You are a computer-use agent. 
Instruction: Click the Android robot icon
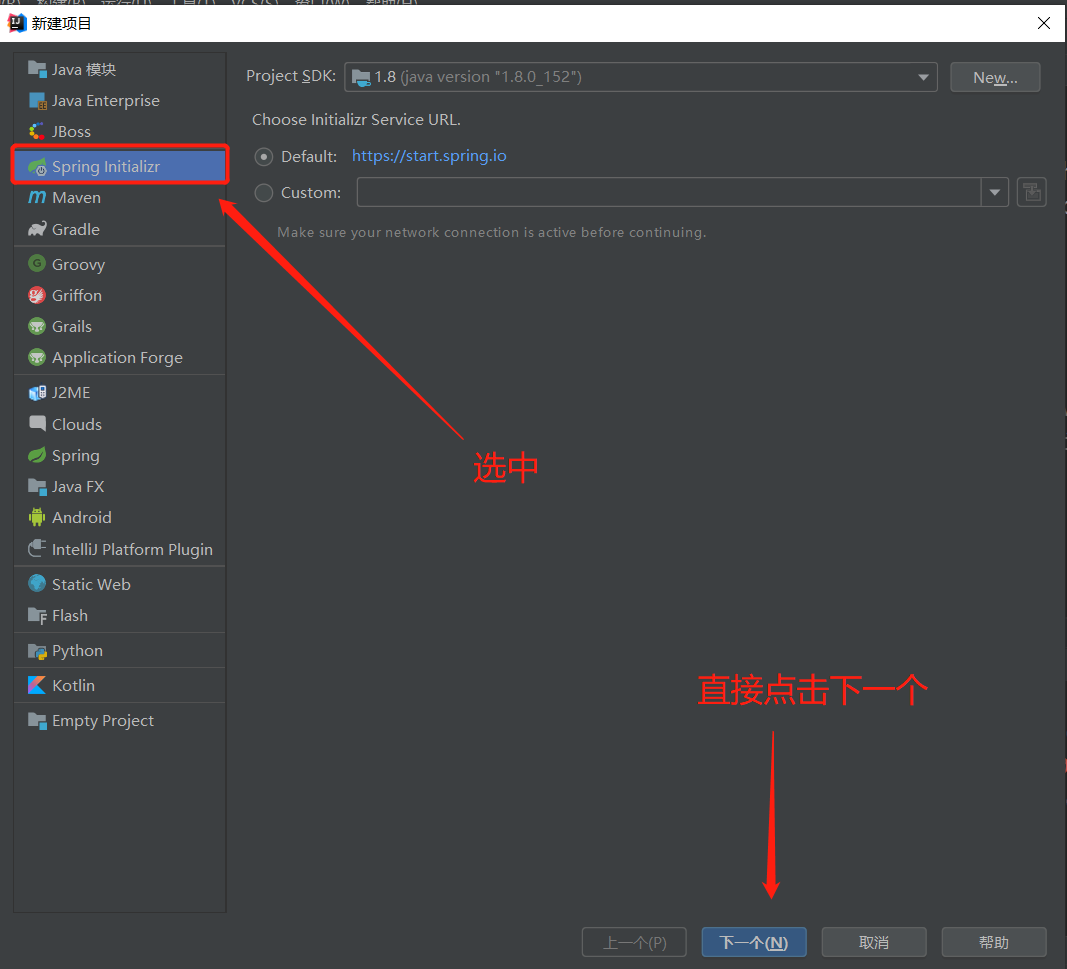tap(37, 517)
